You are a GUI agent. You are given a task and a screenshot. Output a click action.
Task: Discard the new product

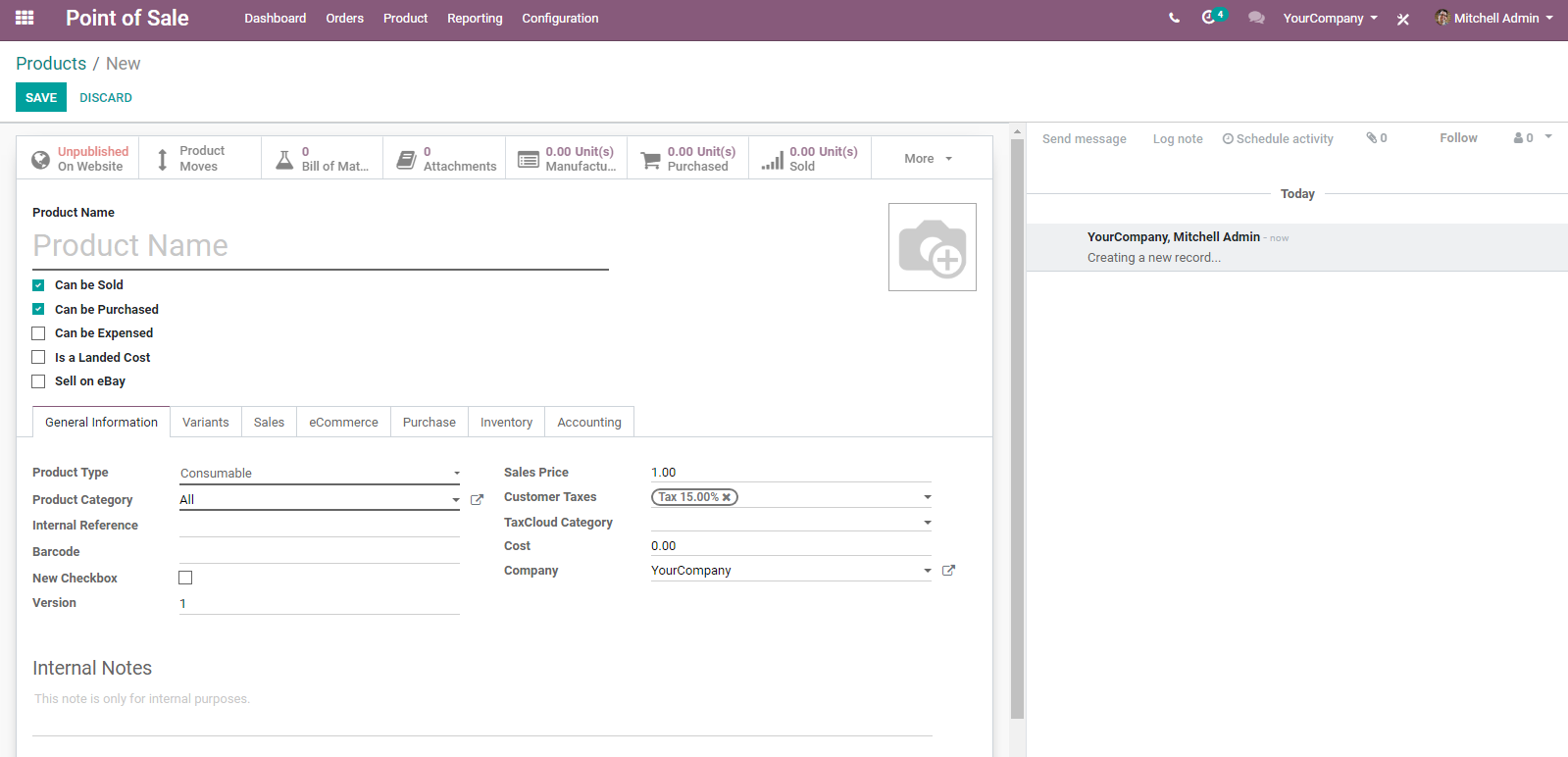click(x=106, y=98)
